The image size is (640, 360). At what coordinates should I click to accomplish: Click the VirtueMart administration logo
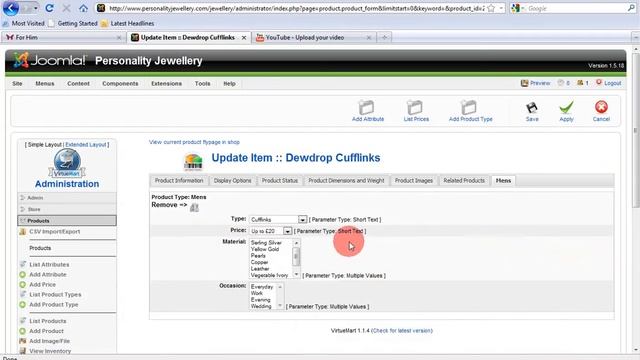click(x=67, y=163)
